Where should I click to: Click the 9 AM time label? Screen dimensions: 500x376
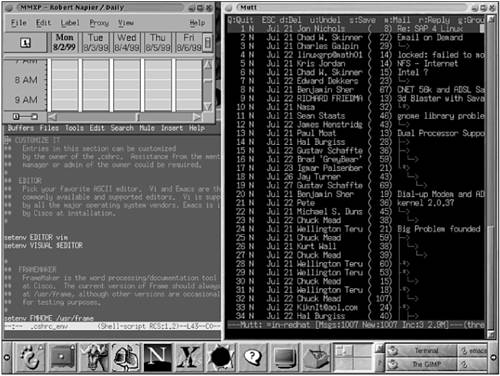pyautogui.click(x=26, y=100)
